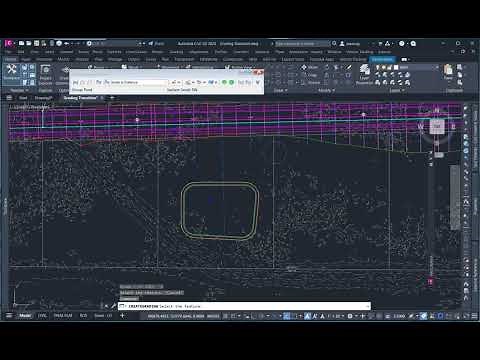Close the command line with its X icon
The width and height of the screenshot is (480, 360).
coord(106,306)
